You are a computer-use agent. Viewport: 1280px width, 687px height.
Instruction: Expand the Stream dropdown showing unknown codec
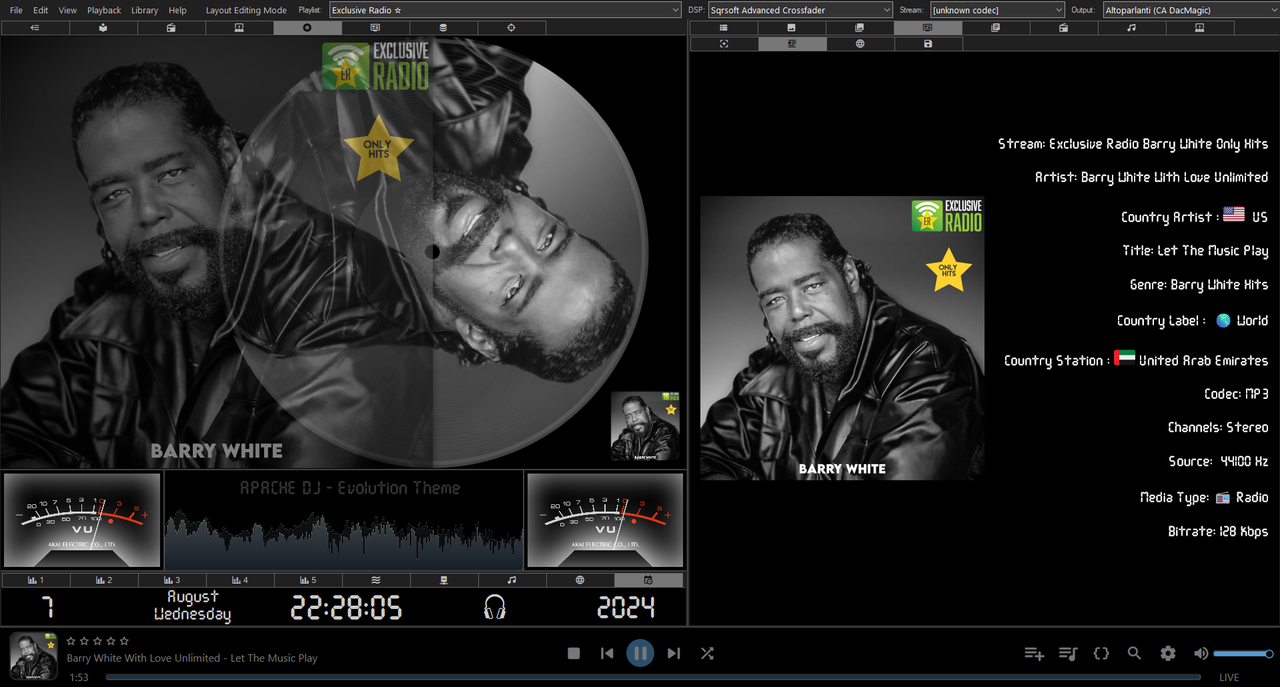[x=997, y=10]
